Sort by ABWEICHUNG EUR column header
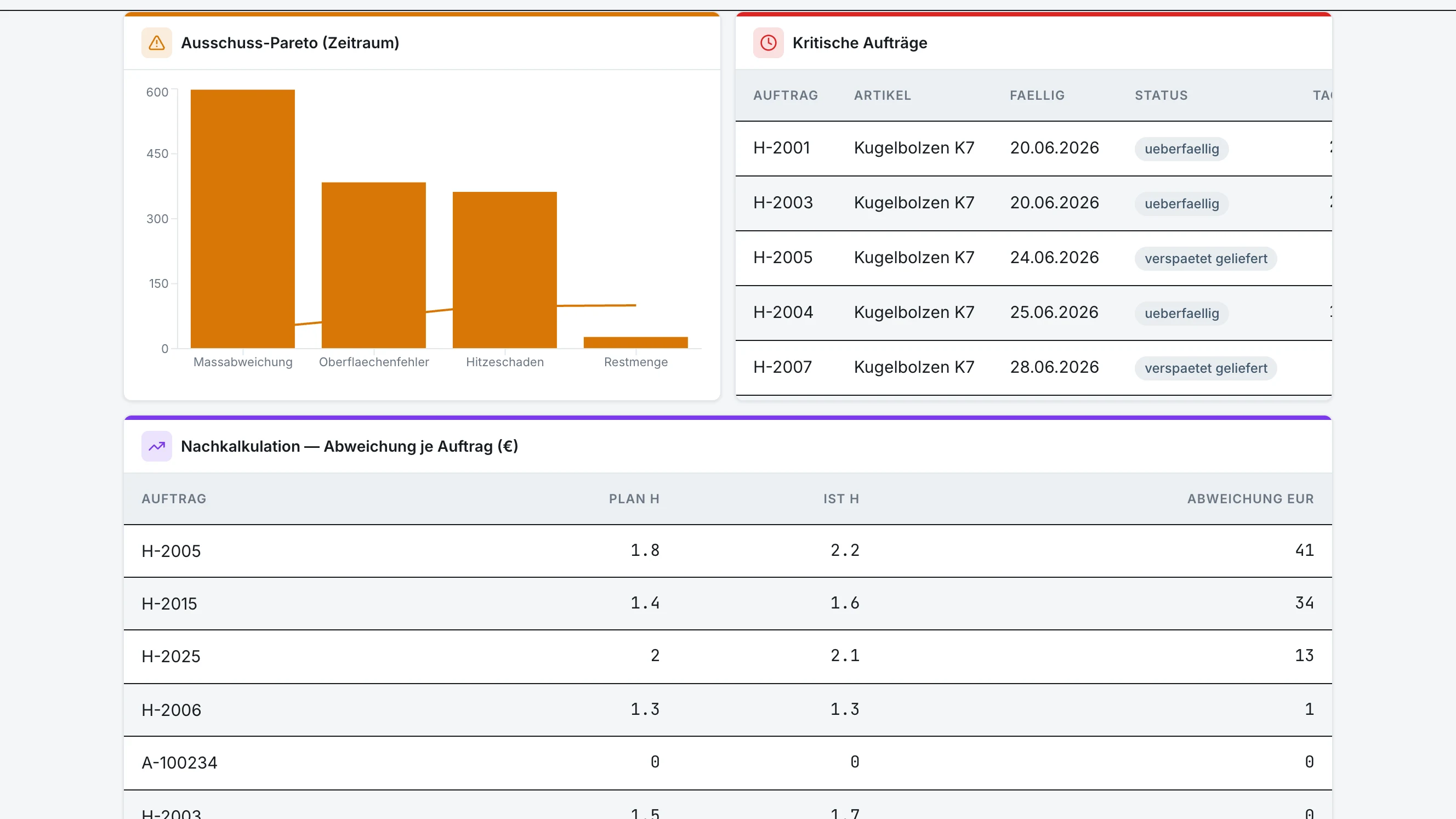This screenshot has height=819, width=1456. click(1250, 499)
